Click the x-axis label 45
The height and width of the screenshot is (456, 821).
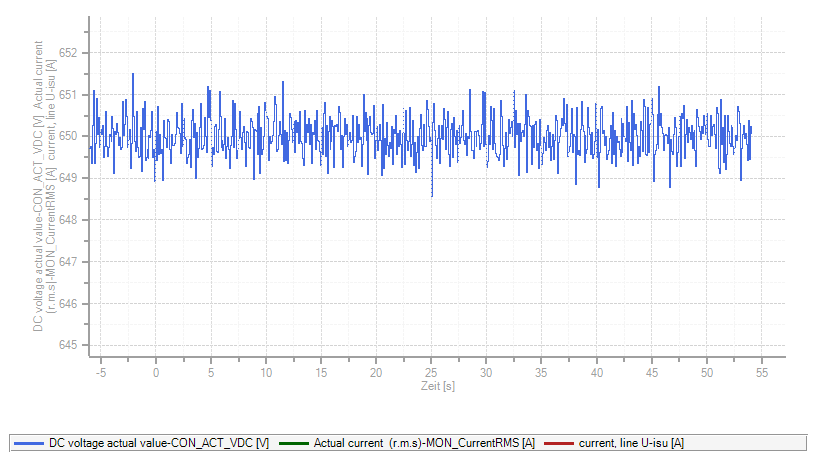651,373
